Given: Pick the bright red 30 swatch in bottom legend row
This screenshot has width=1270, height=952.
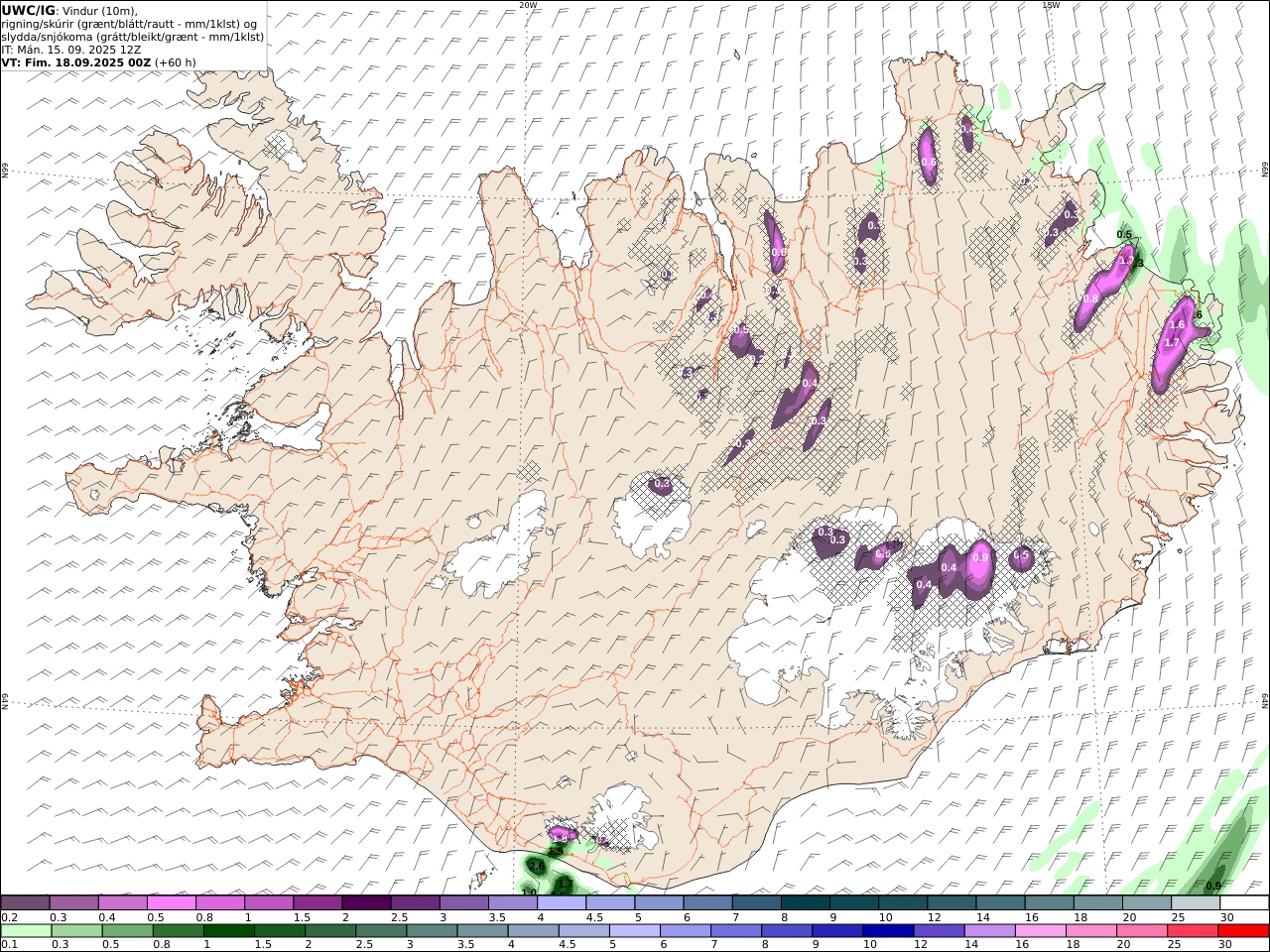Looking at the screenshot, I should [1243, 931].
